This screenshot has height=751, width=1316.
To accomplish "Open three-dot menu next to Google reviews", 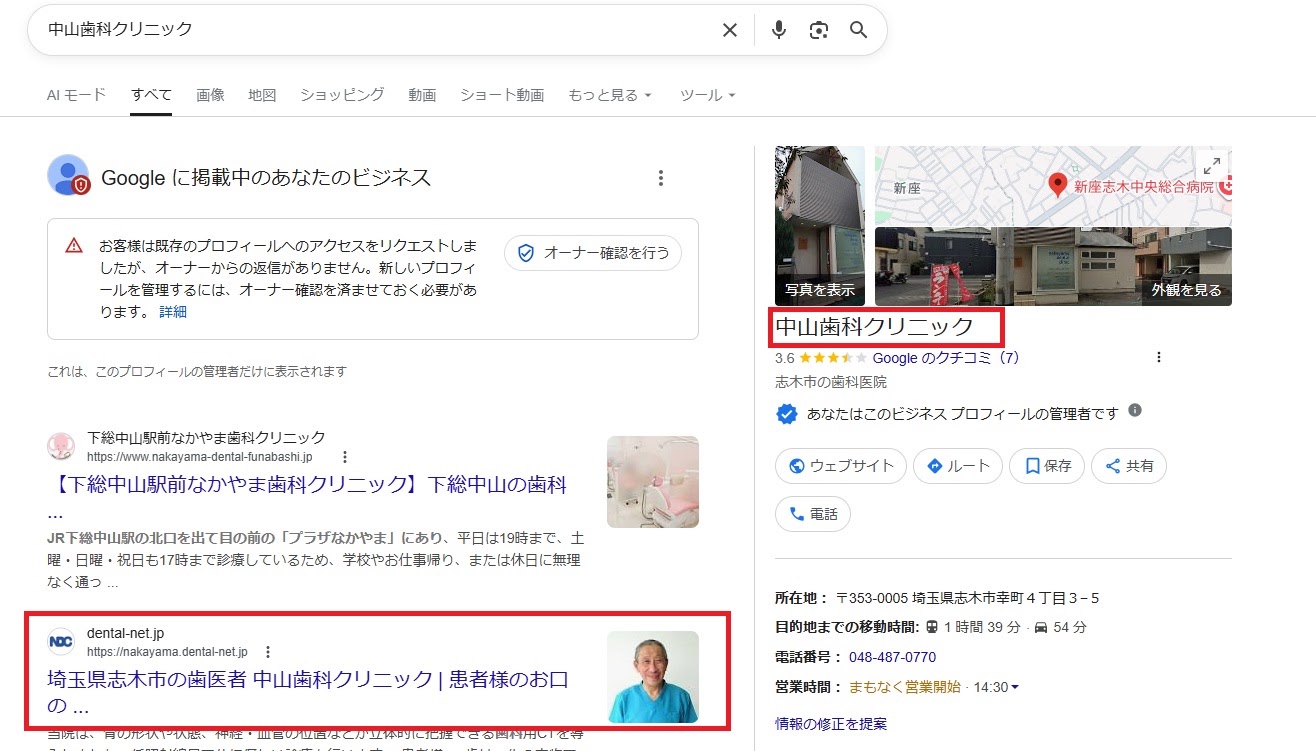I will point(1159,357).
